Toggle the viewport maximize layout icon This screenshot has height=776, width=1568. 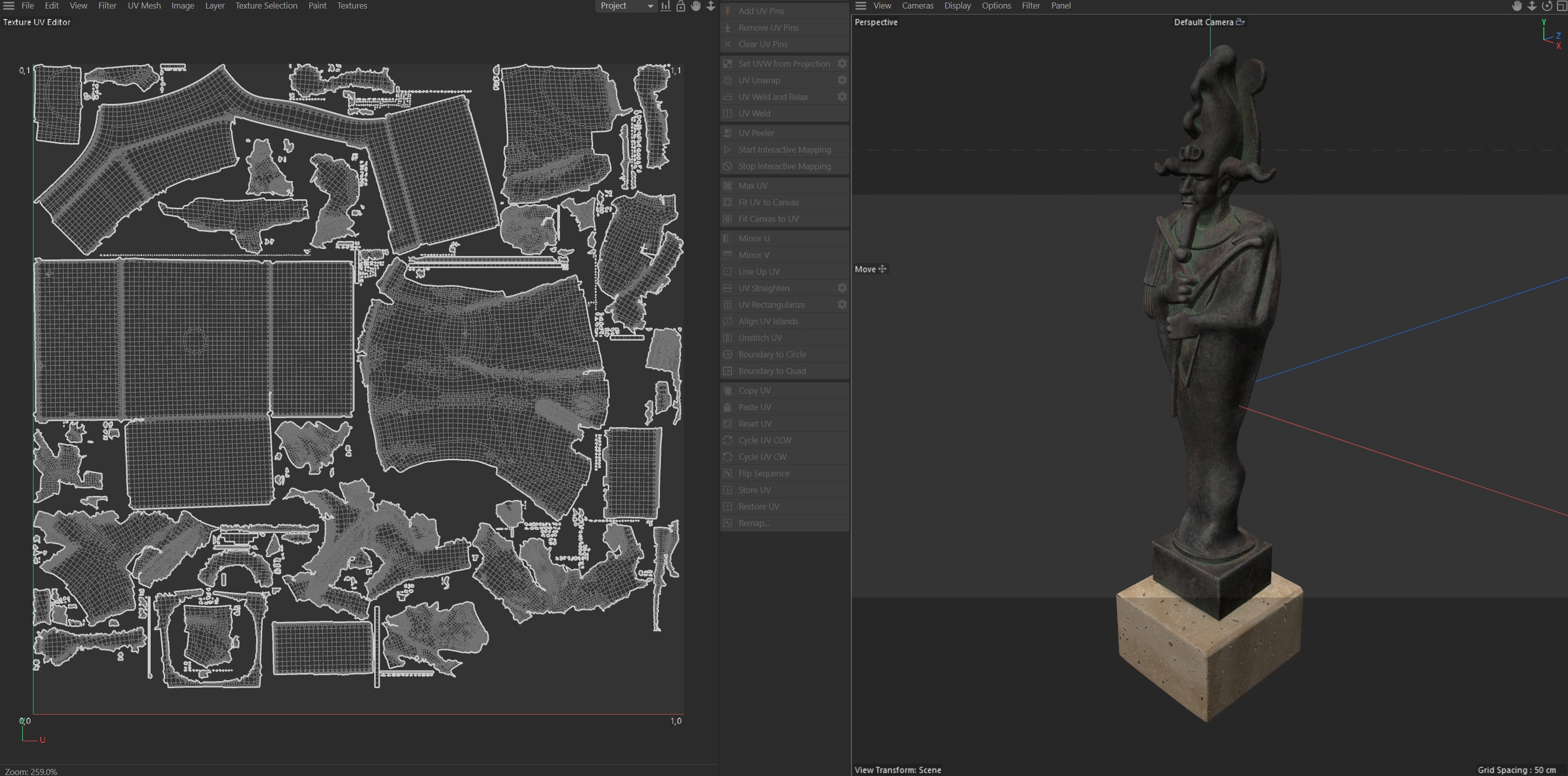[1561, 6]
